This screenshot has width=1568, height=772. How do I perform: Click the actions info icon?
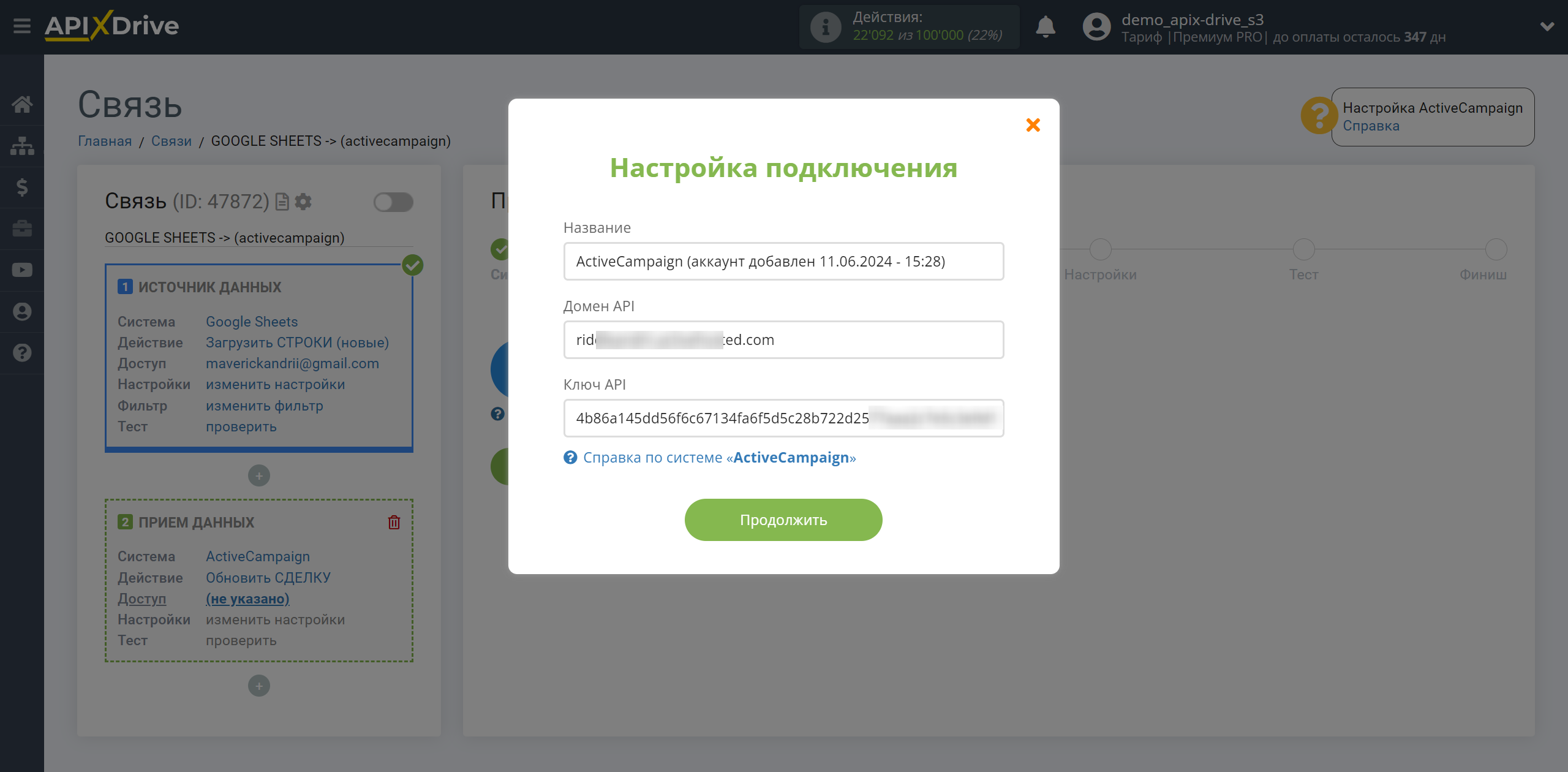(825, 27)
